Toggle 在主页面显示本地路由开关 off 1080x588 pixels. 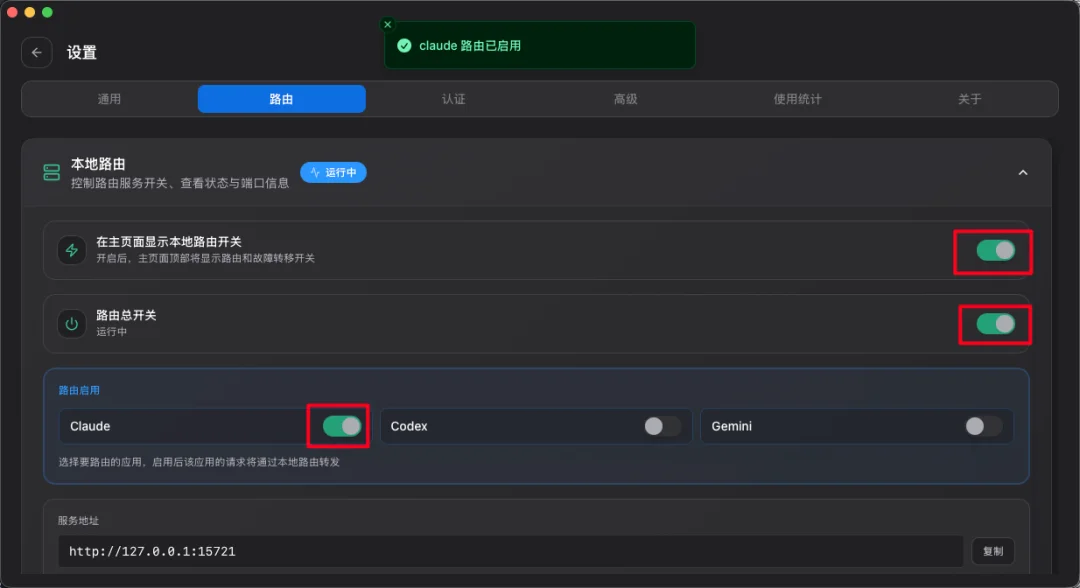click(x=994, y=252)
